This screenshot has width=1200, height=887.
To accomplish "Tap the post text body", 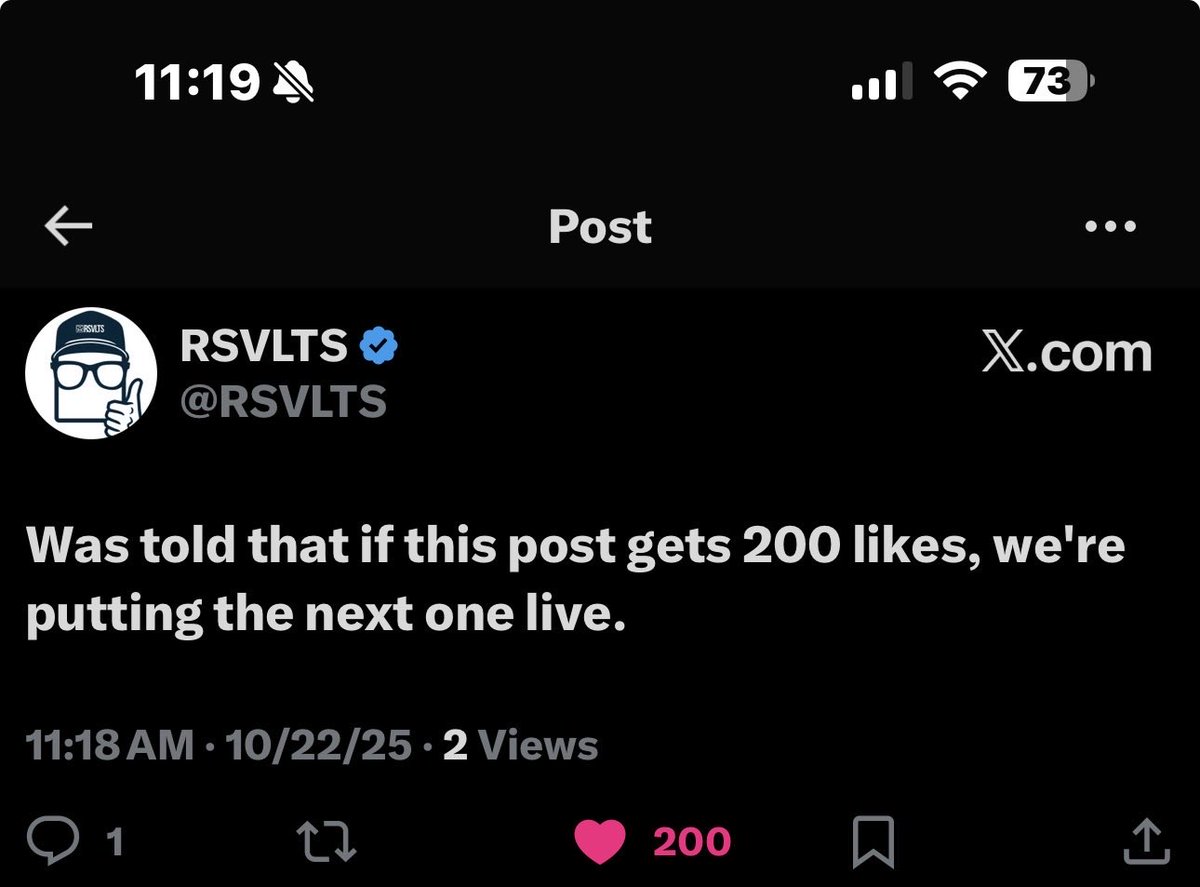I will pos(575,580).
